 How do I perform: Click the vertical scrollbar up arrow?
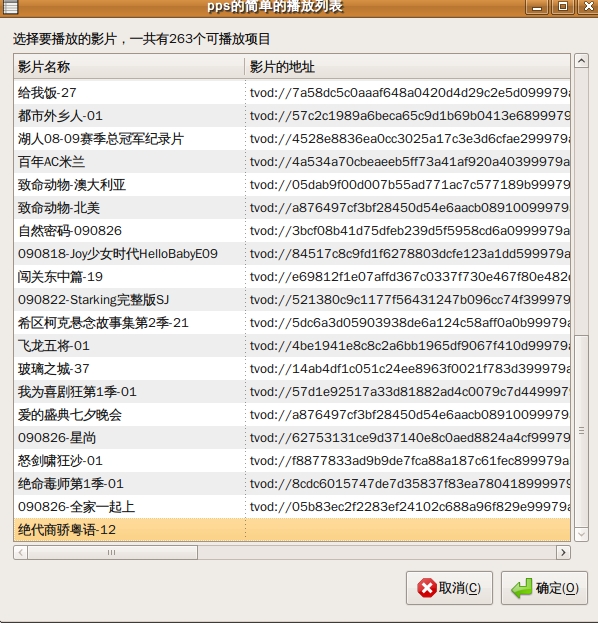point(581,61)
